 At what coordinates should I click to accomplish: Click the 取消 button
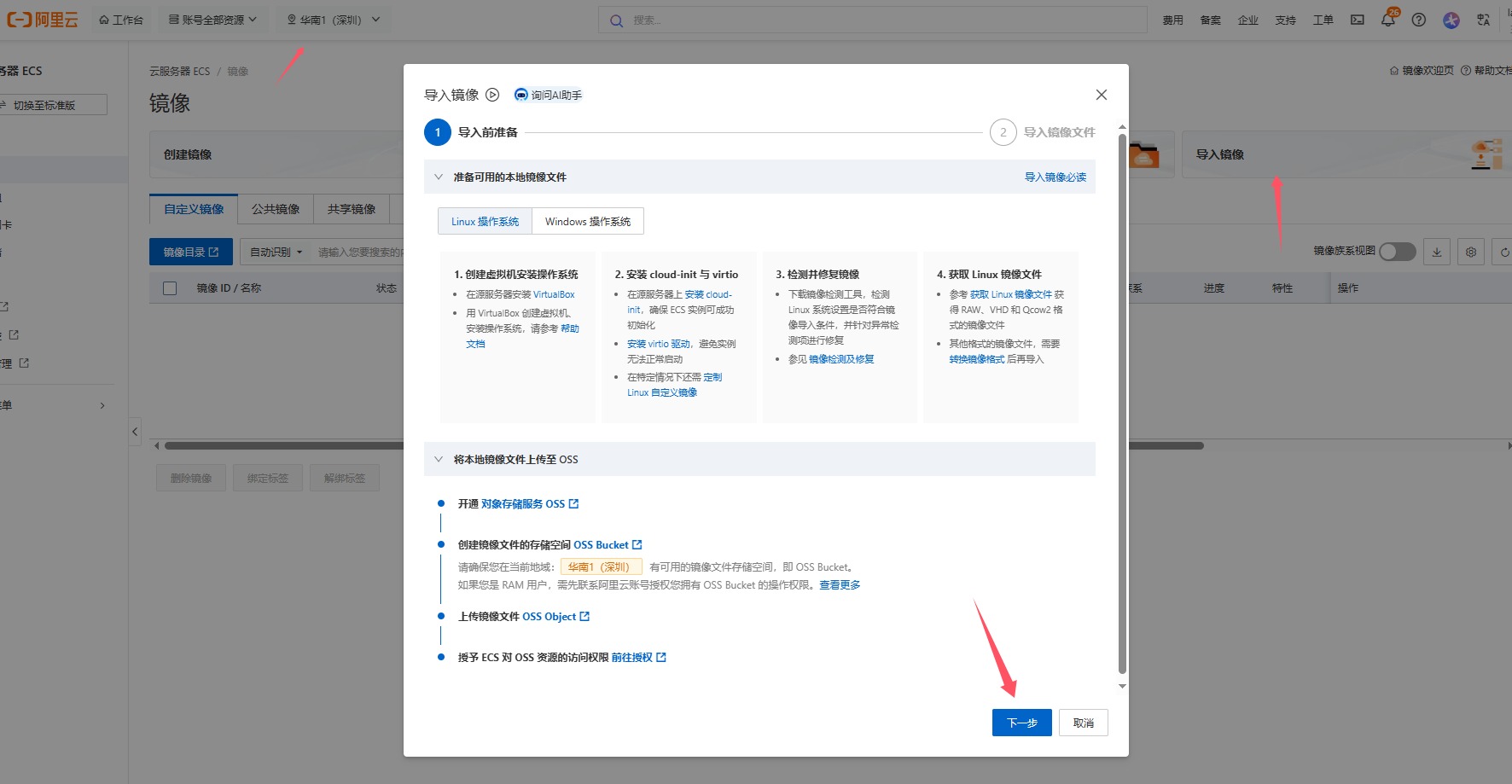pos(1084,723)
